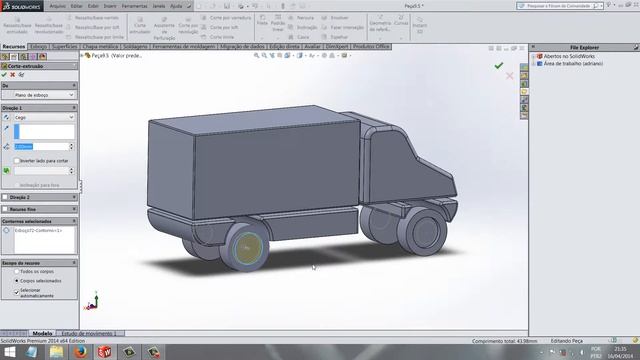
Task: Open the Editar menu
Action: tap(76, 6)
